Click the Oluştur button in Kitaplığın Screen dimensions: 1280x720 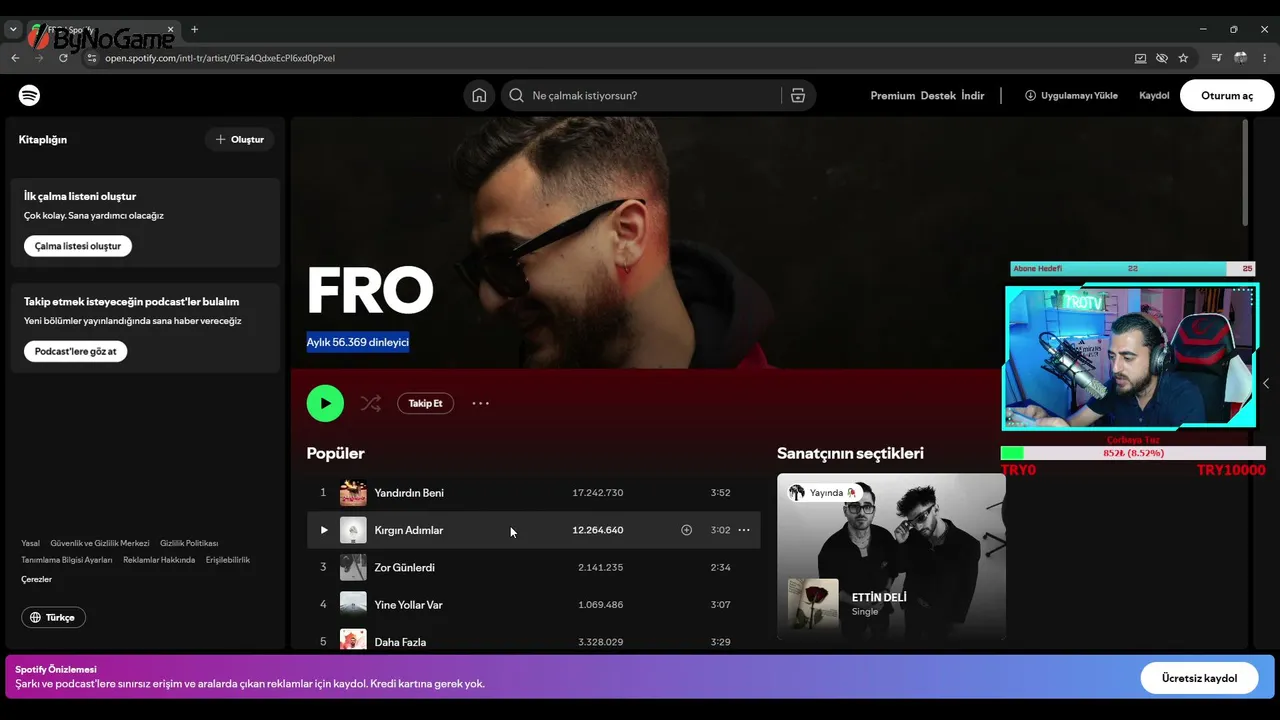point(240,140)
